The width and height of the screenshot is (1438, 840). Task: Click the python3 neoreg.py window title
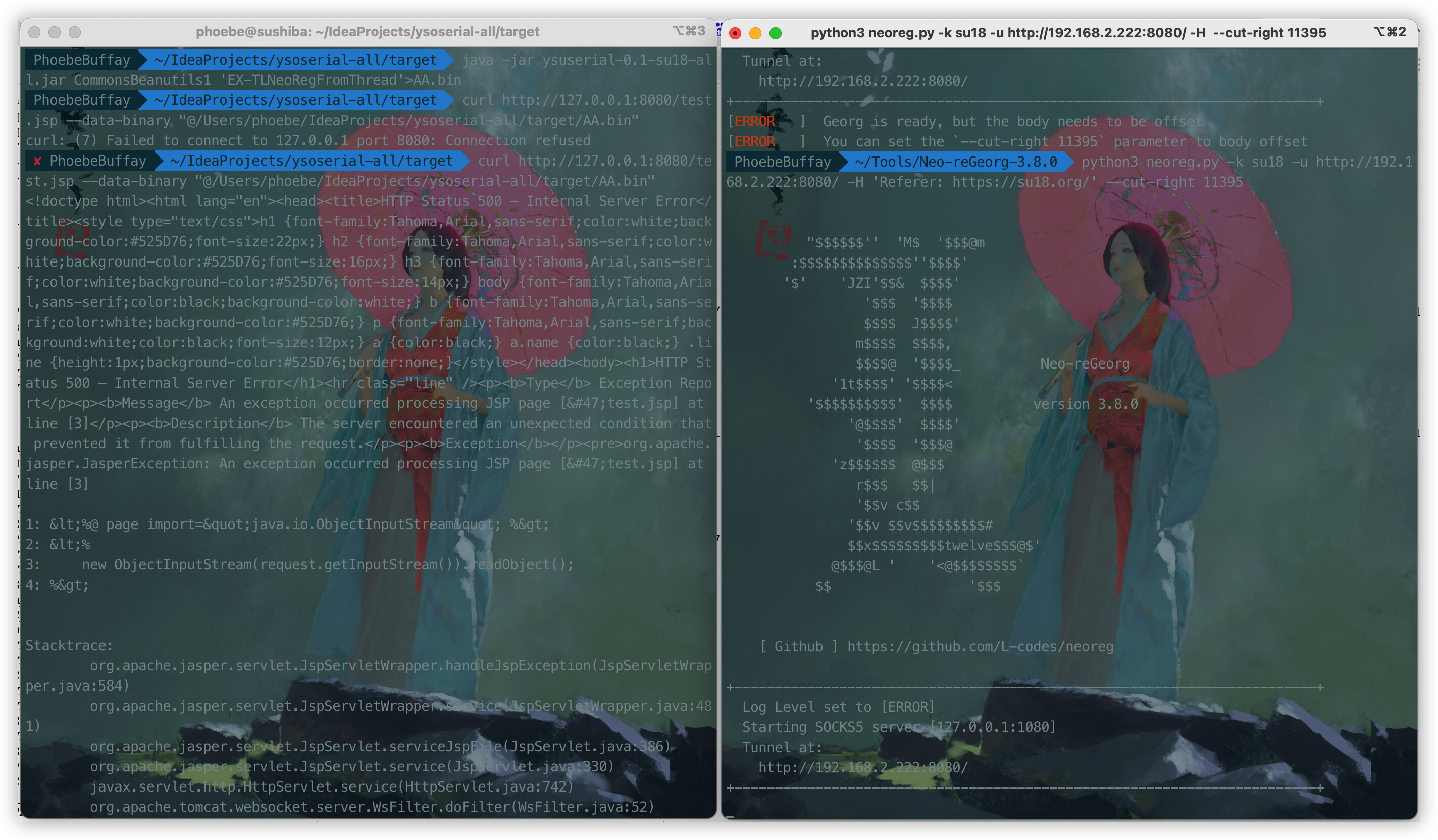point(1068,32)
